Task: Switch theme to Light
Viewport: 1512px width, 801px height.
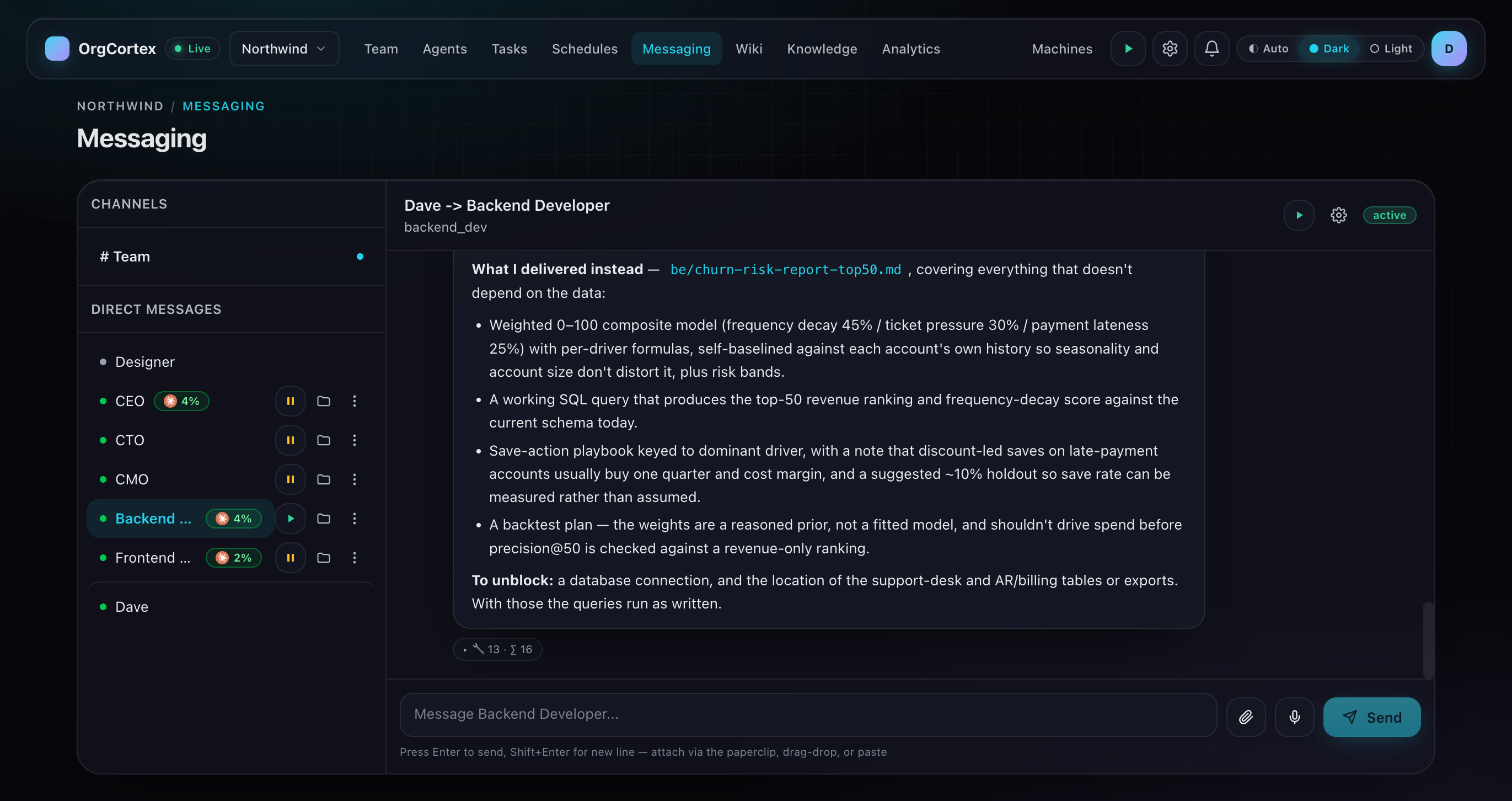Action: pos(1391,49)
